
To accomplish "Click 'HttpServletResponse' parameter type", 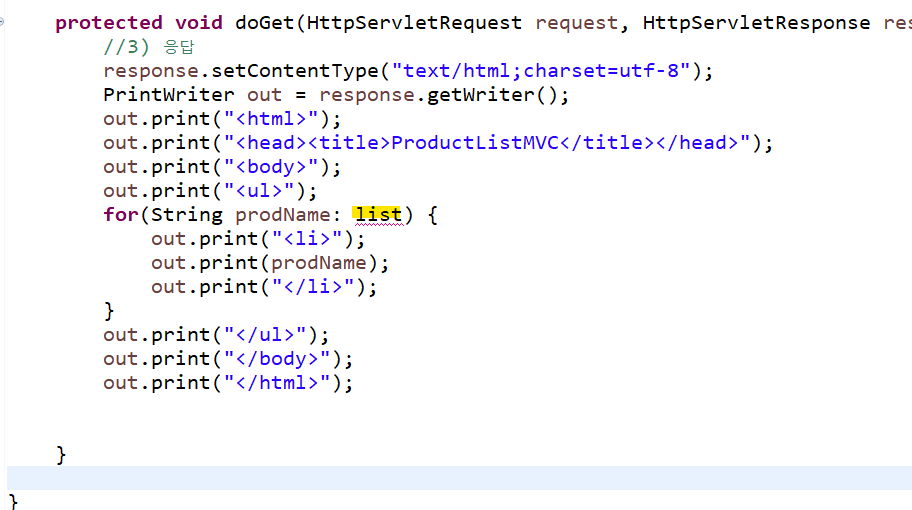I will 756,23.
